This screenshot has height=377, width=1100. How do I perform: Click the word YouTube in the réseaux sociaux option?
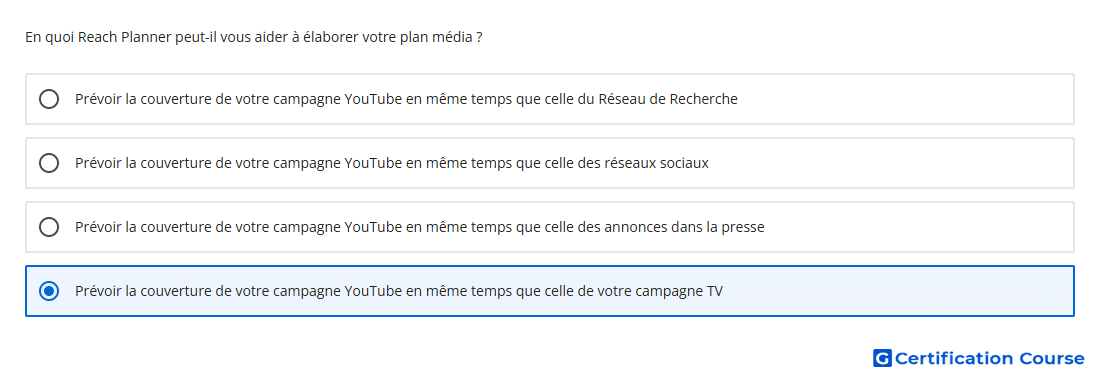click(373, 163)
